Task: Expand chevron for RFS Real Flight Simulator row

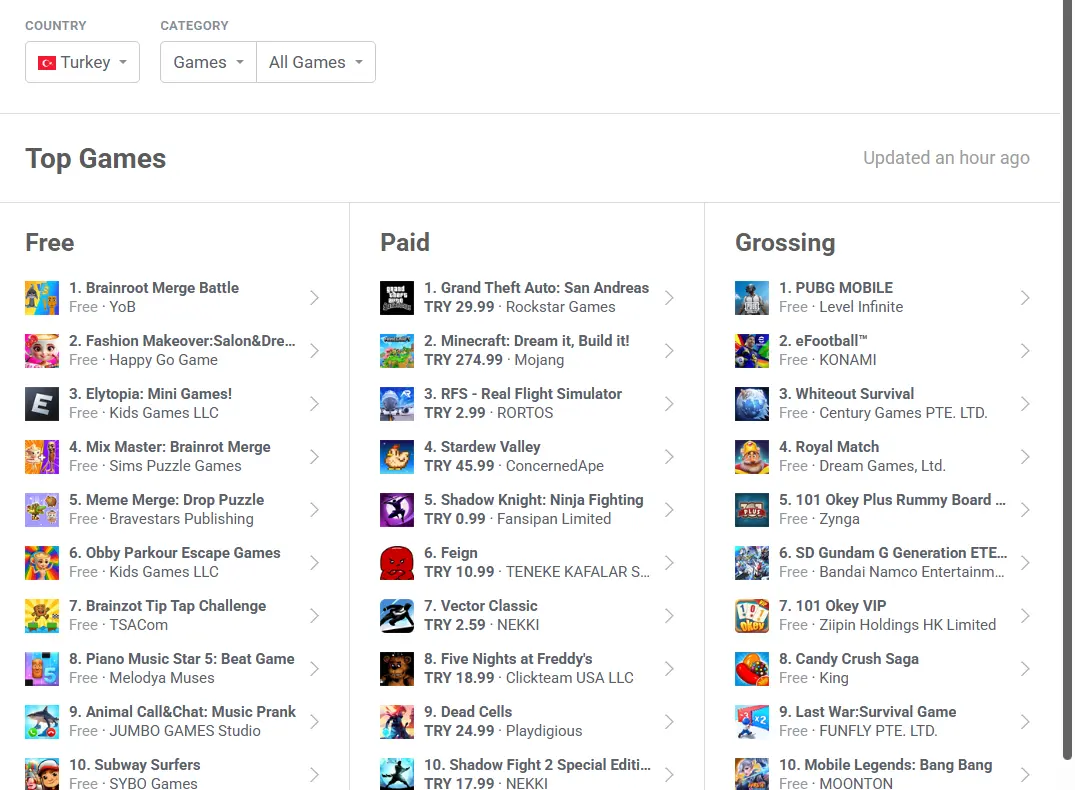Action: click(669, 404)
